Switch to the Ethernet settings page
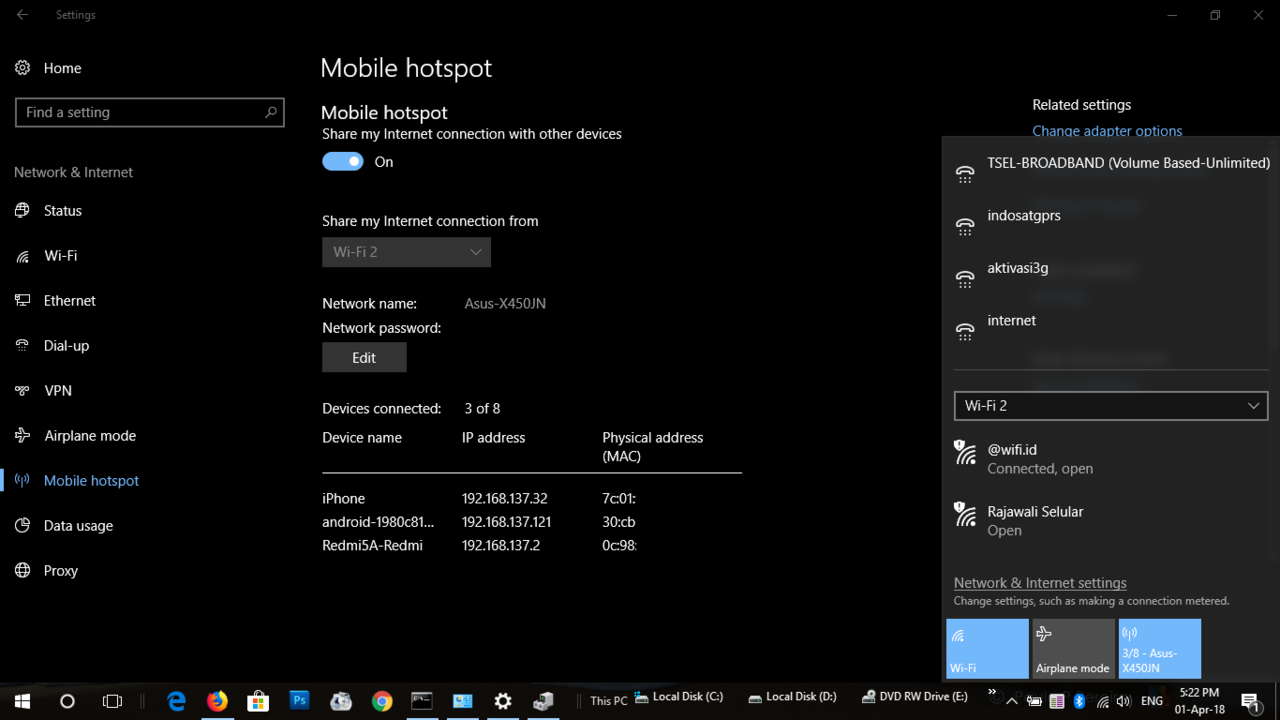The image size is (1280, 720). click(70, 301)
